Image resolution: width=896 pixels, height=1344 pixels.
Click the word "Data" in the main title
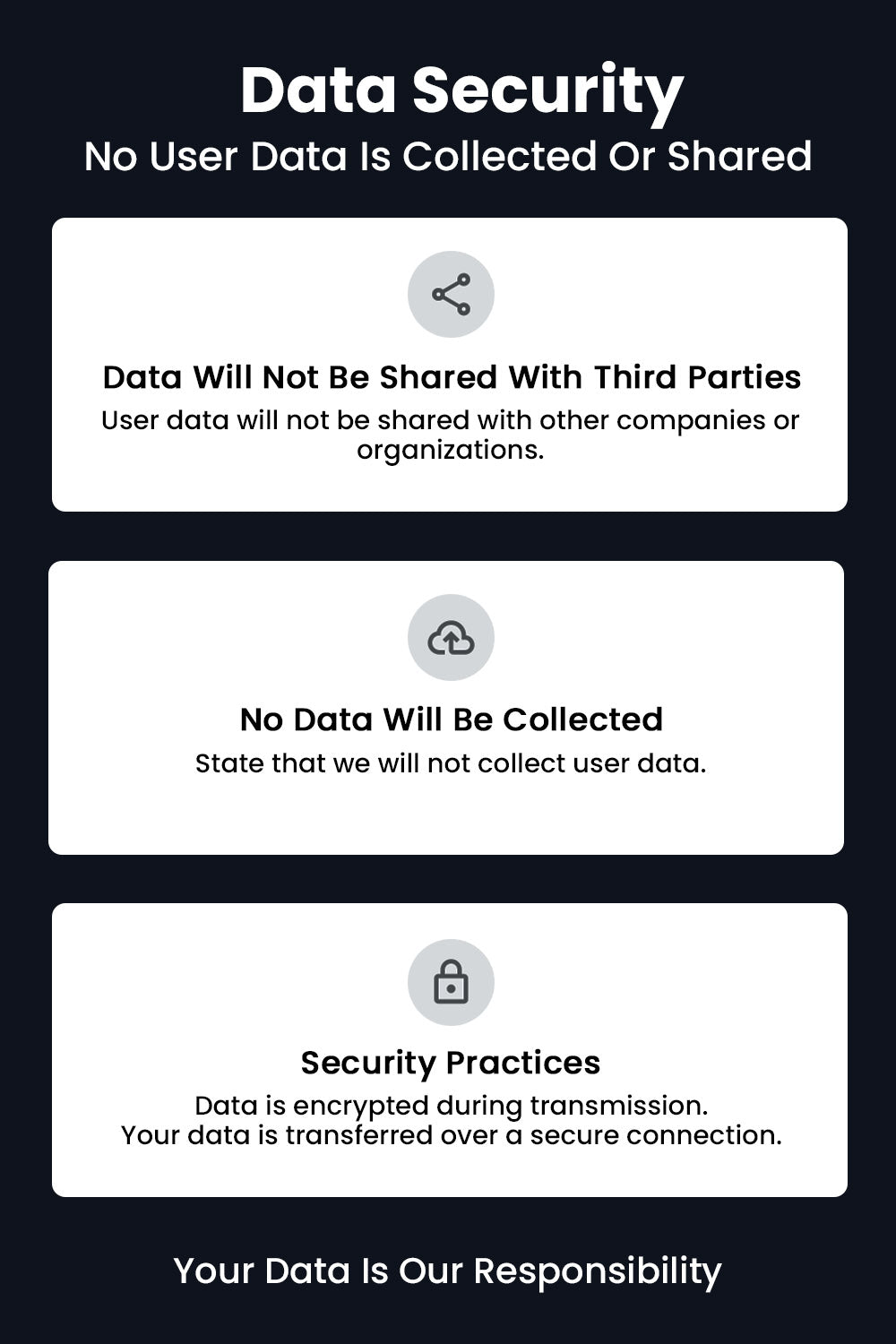click(x=318, y=91)
